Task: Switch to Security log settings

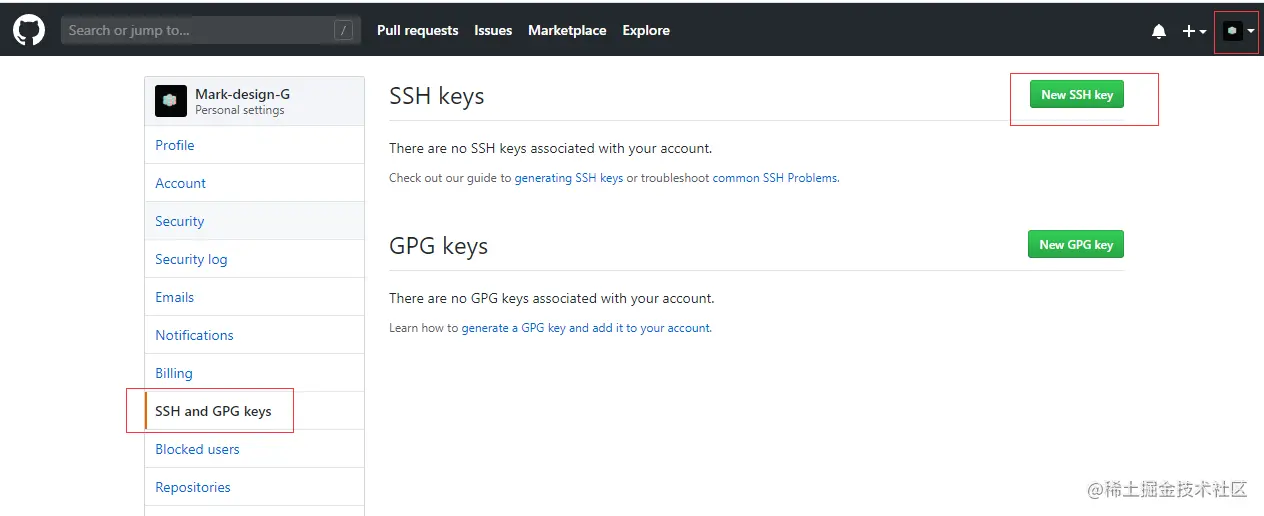Action: pyautogui.click(x=191, y=259)
